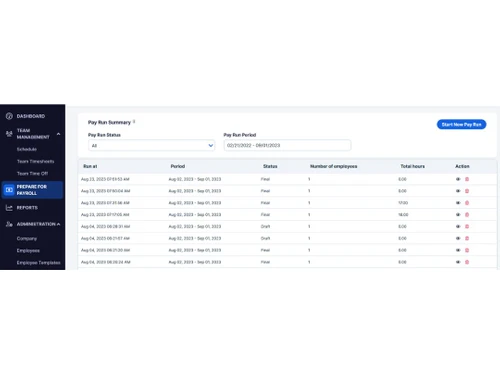This screenshot has height=375, width=500.
Task: Collapse the Team Management section chevron
Action: pos(59,134)
